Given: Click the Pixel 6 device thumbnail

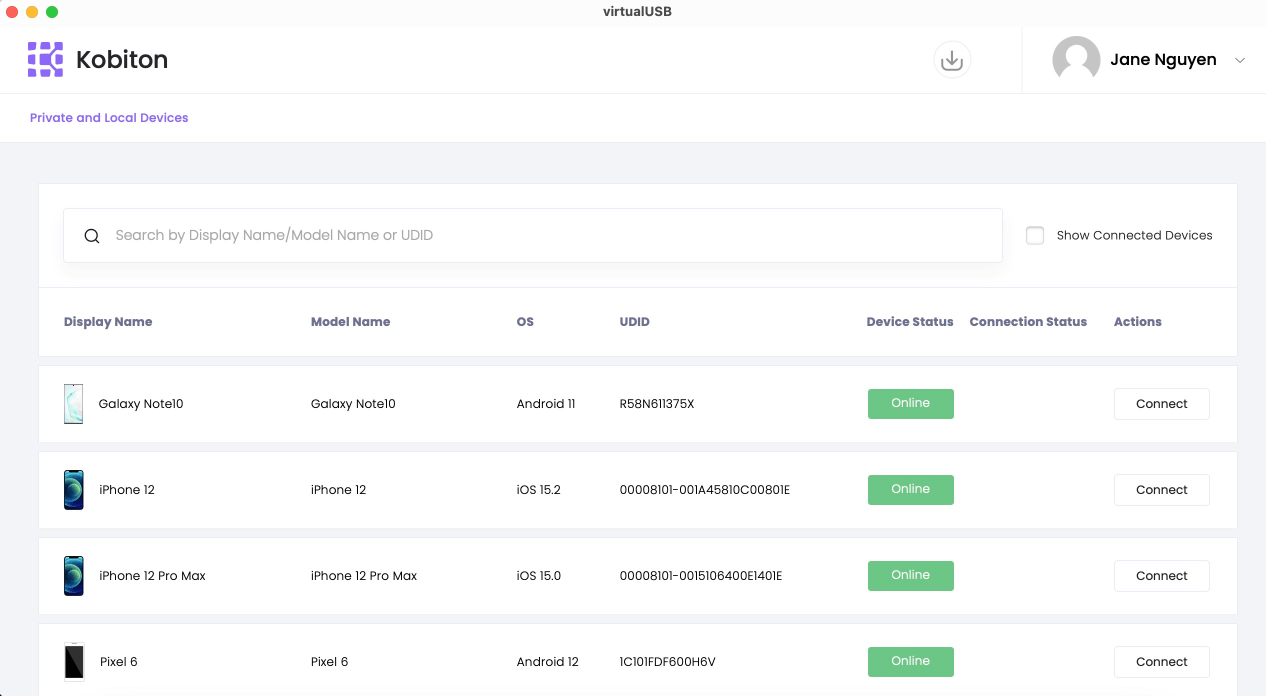Looking at the screenshot, I should click(x=74, y=662).
